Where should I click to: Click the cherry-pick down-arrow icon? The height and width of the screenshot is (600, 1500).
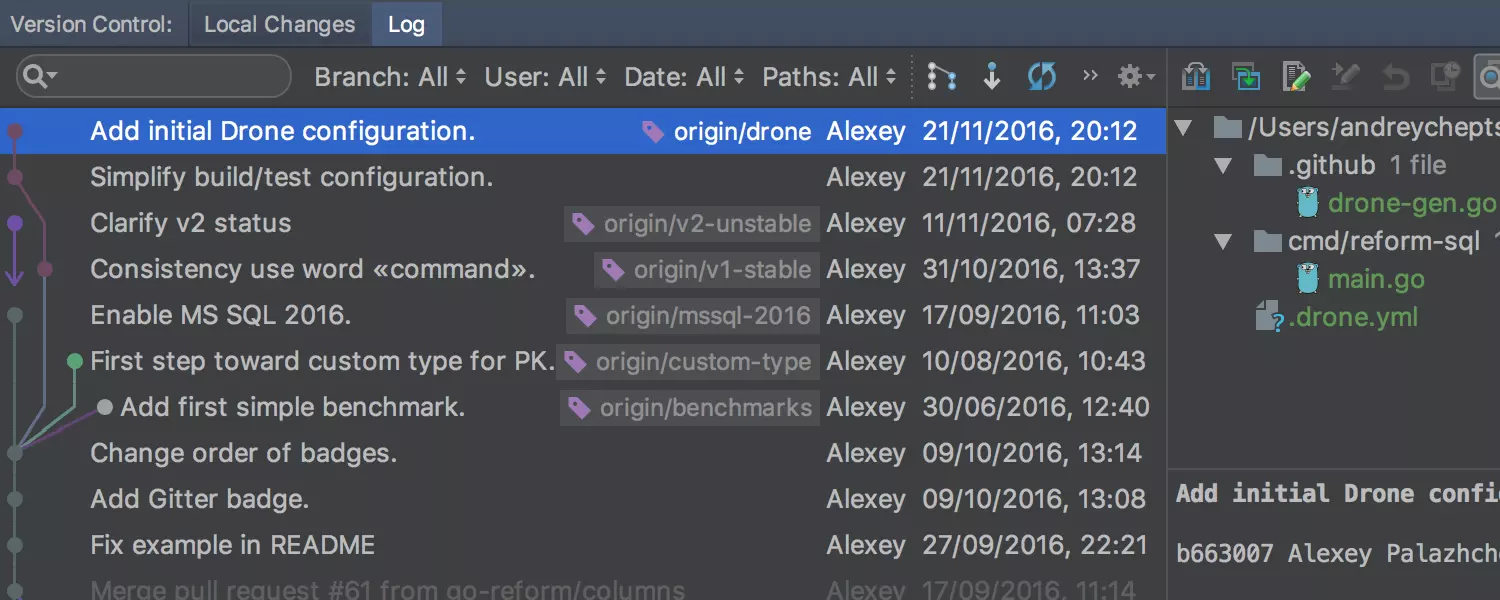[x=991, y=77]
